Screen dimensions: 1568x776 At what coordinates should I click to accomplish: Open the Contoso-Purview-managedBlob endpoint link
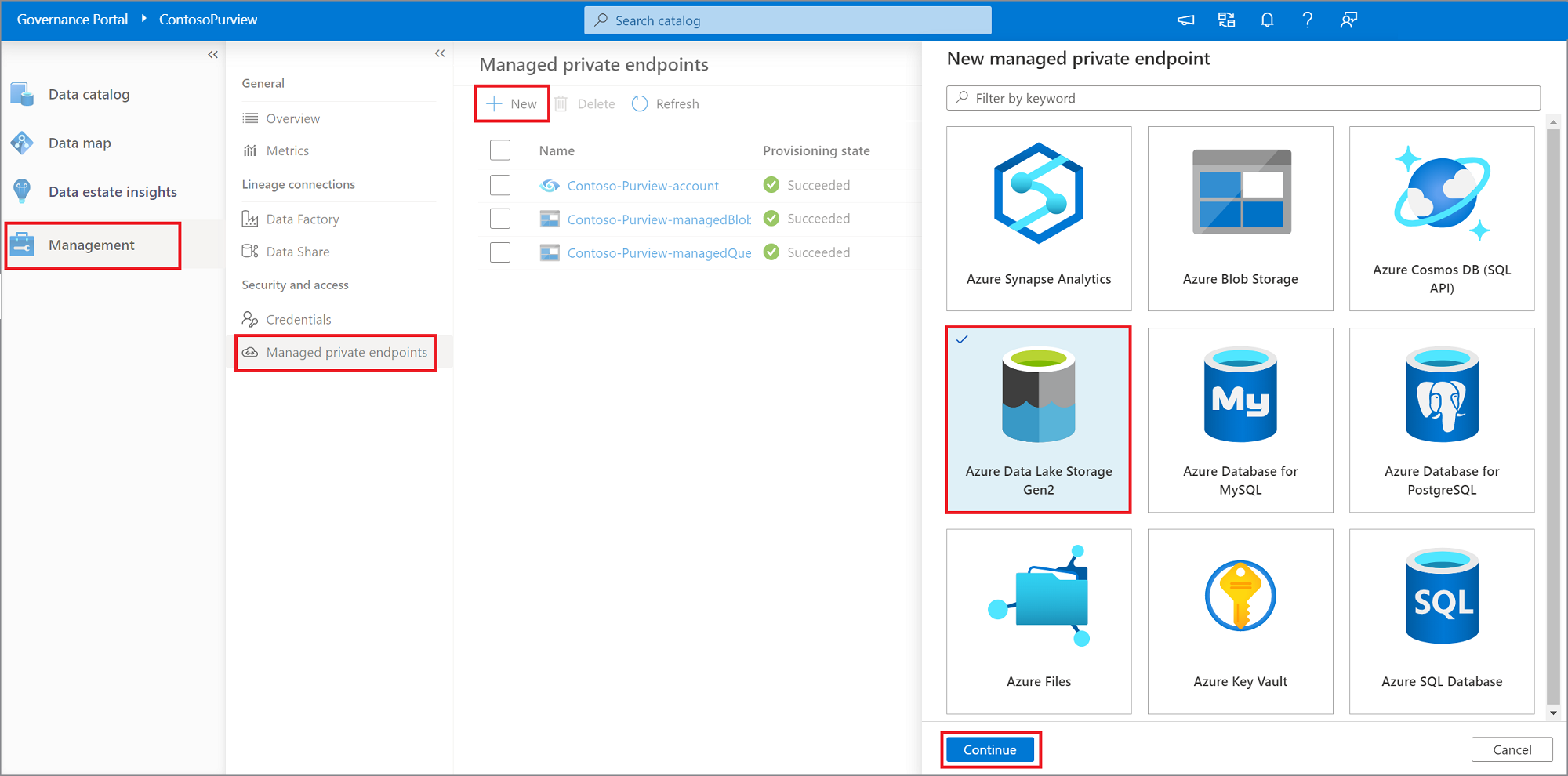pos(659,219)
